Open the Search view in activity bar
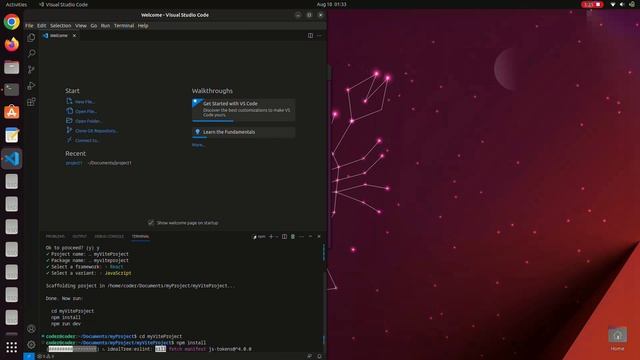 [31, 53]
